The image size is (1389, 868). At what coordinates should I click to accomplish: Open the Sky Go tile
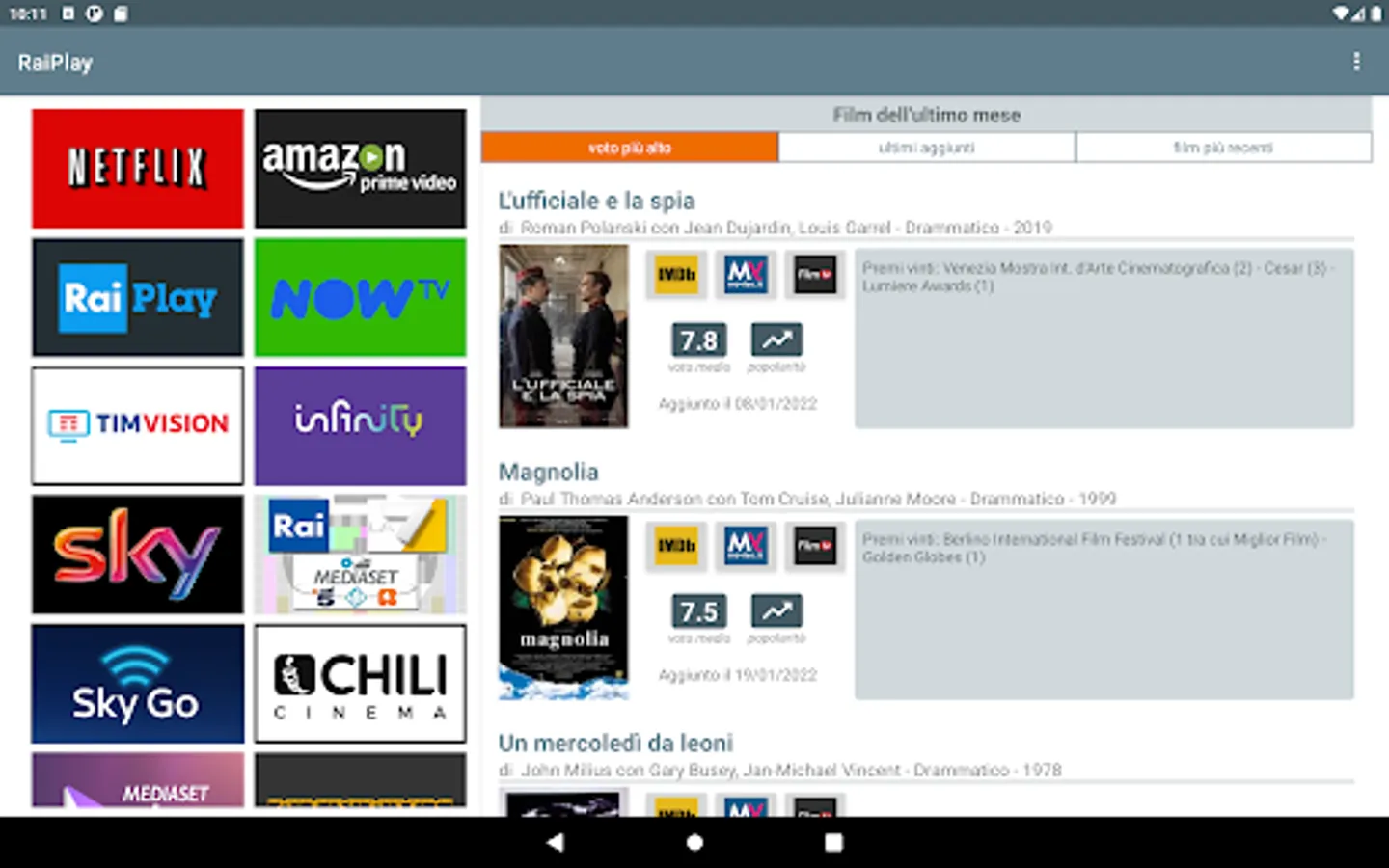click(138, 684)
